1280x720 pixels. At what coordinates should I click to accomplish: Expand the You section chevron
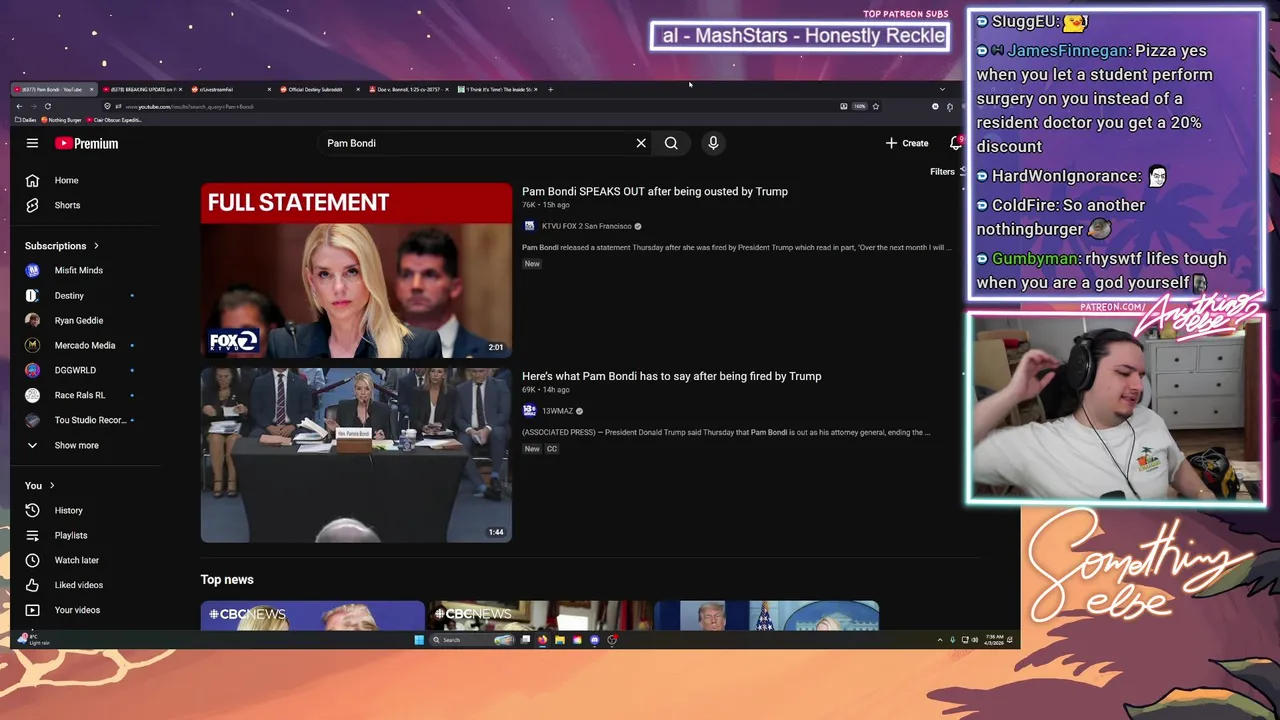52,486
